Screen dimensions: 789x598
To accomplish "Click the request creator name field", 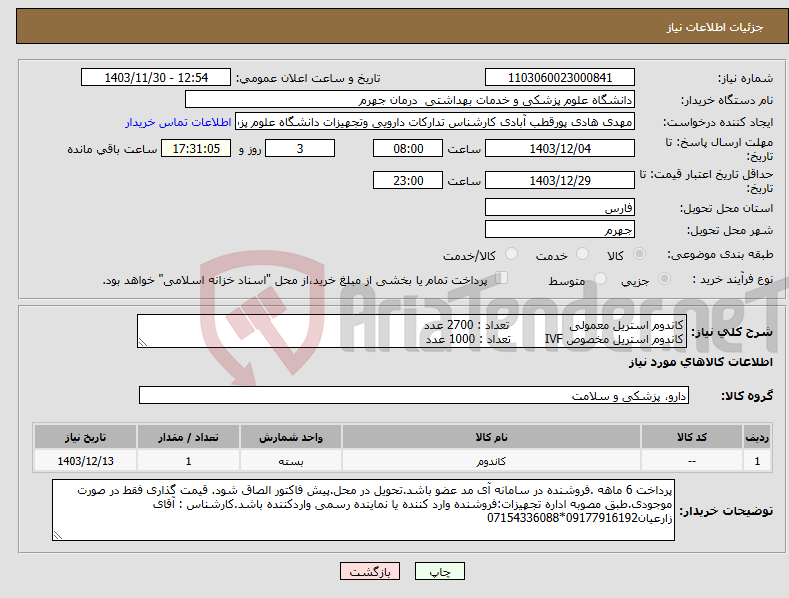I will pos(435,122).
